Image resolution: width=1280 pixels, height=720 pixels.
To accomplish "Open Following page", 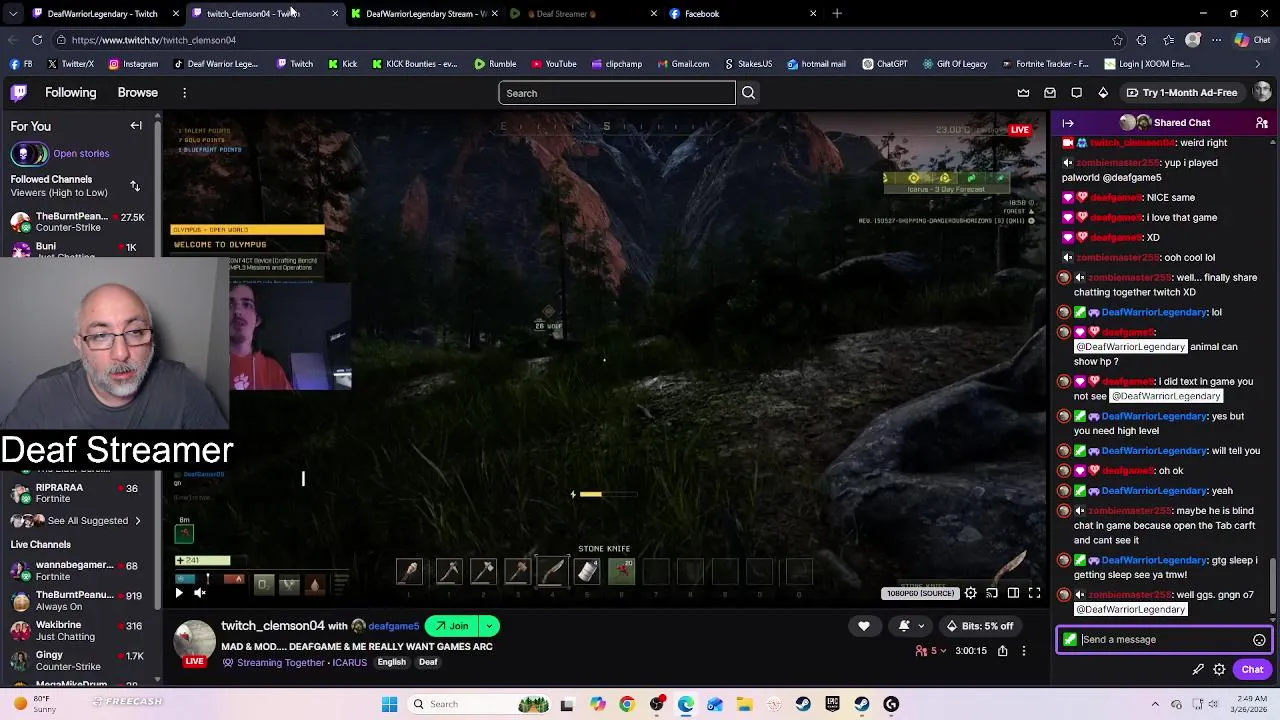I will 70,93.
